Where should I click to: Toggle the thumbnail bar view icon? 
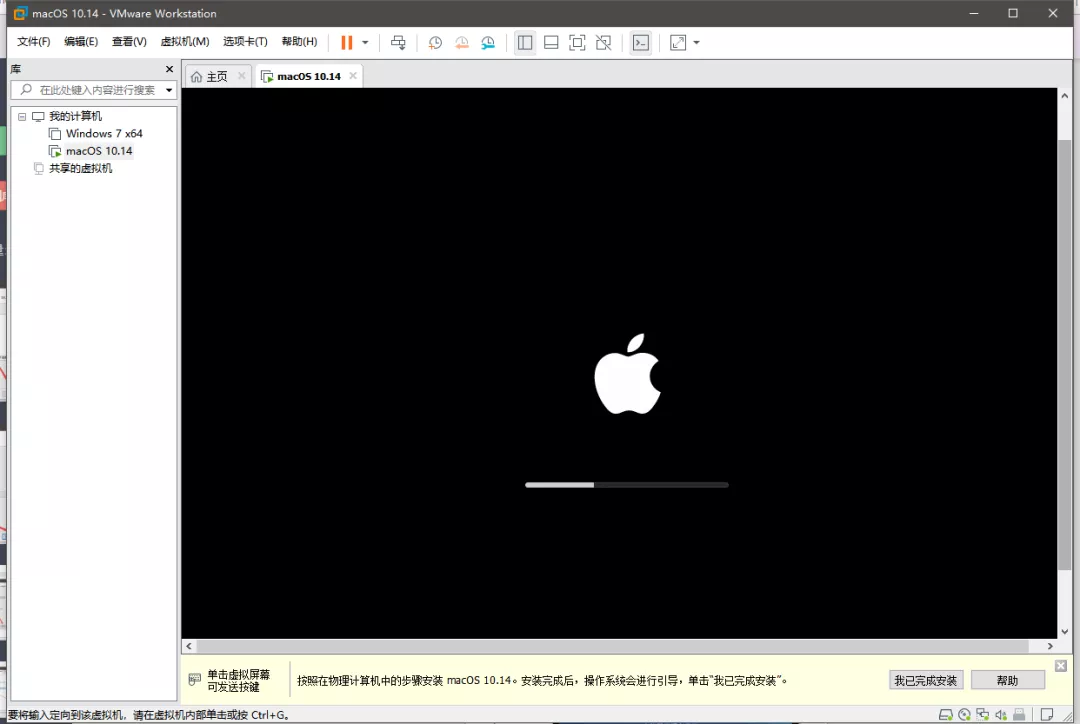pos(551,43)
